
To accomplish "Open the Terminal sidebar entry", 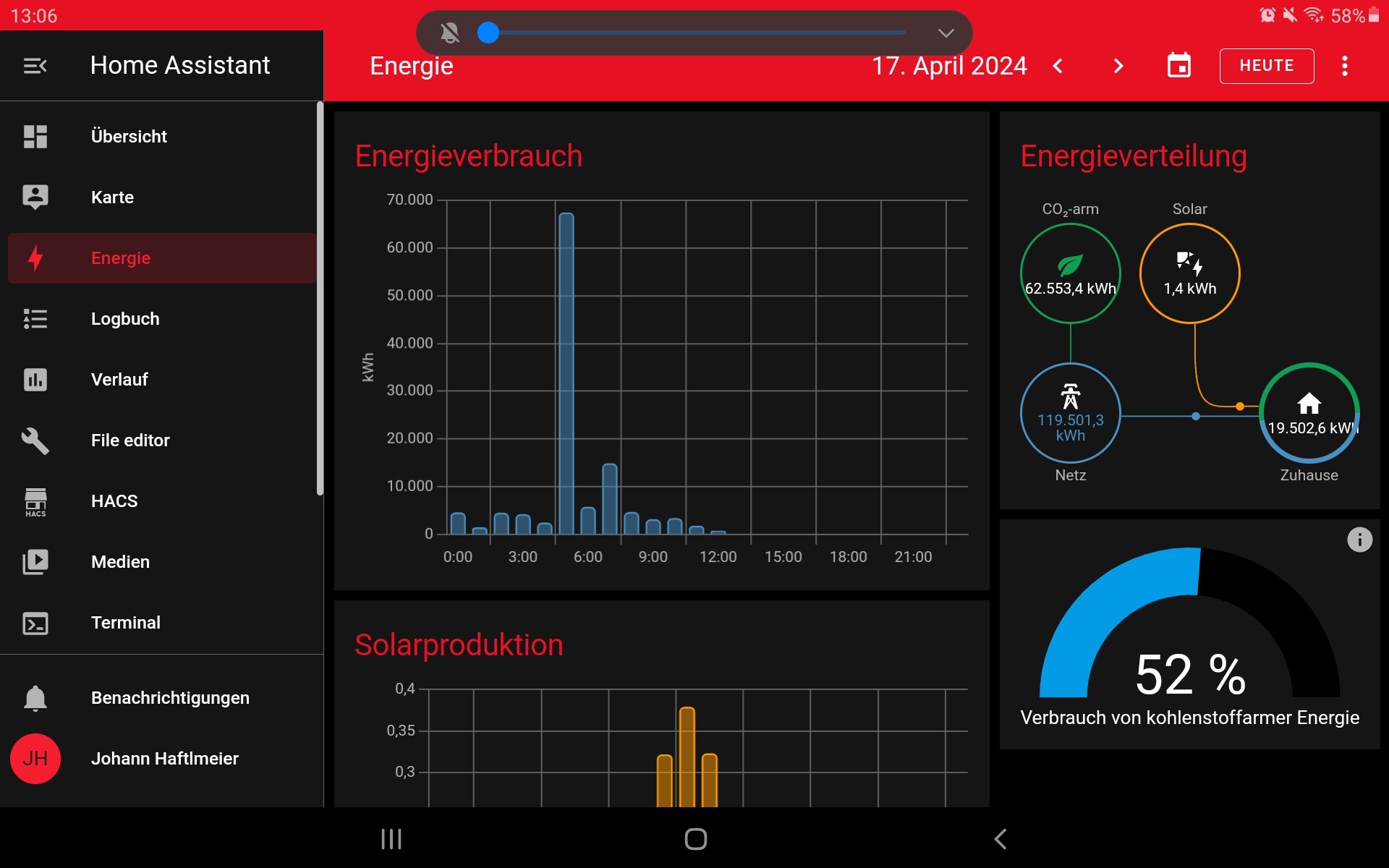I will 125,623.
